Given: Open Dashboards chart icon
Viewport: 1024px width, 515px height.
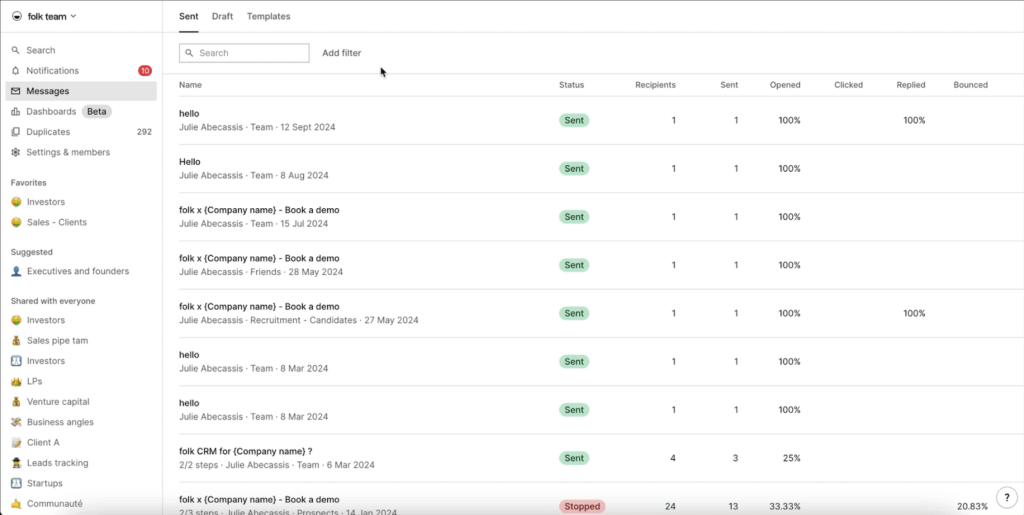Looking at the screenshot, I should tap(16, 112).
